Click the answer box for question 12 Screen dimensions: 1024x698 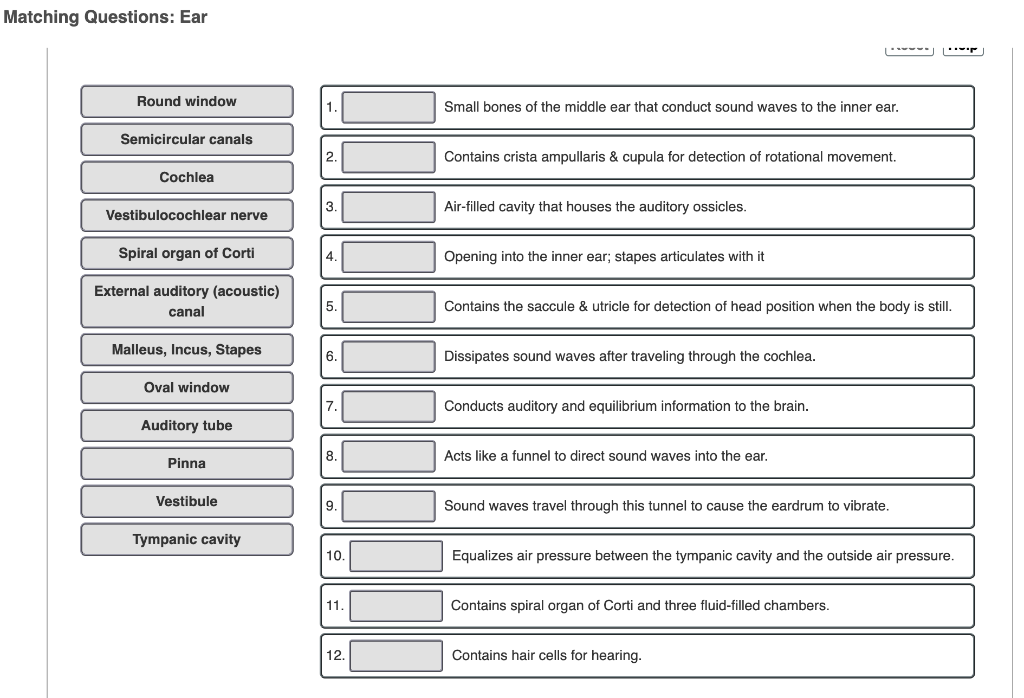395,655
